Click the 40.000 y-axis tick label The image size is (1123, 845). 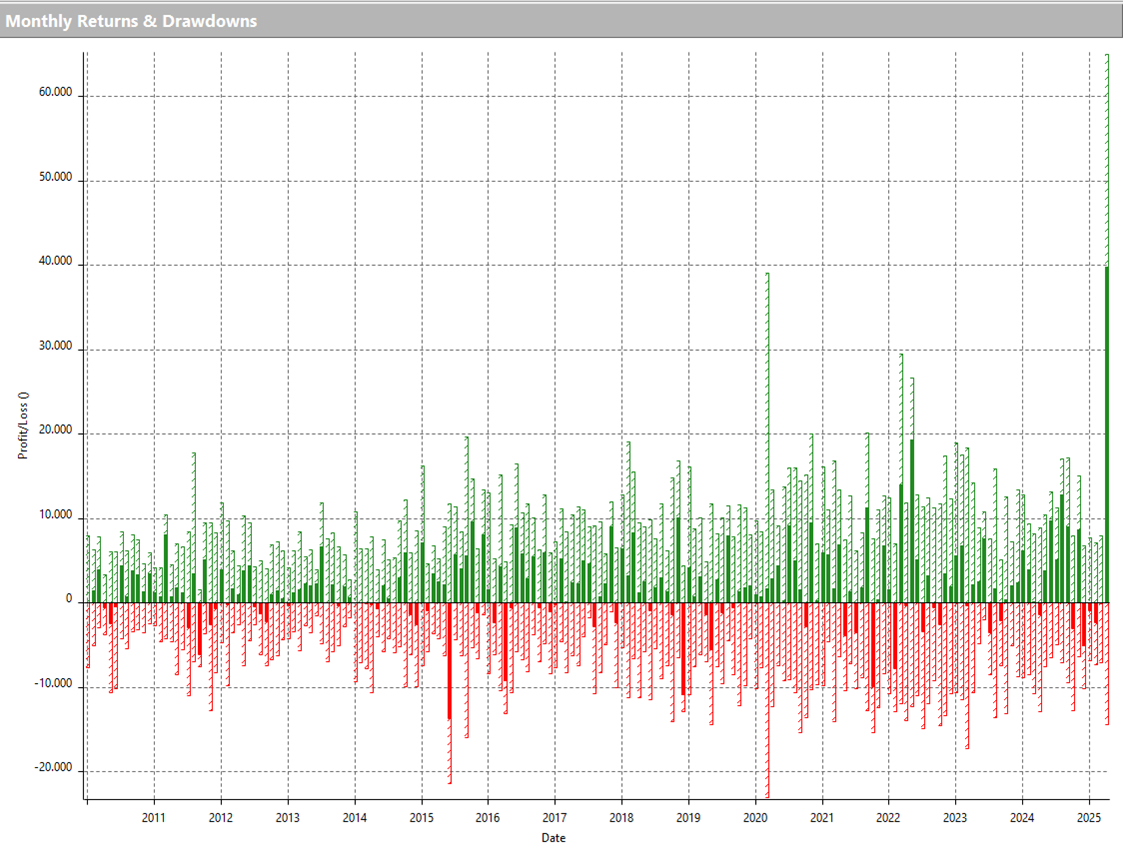56,263
